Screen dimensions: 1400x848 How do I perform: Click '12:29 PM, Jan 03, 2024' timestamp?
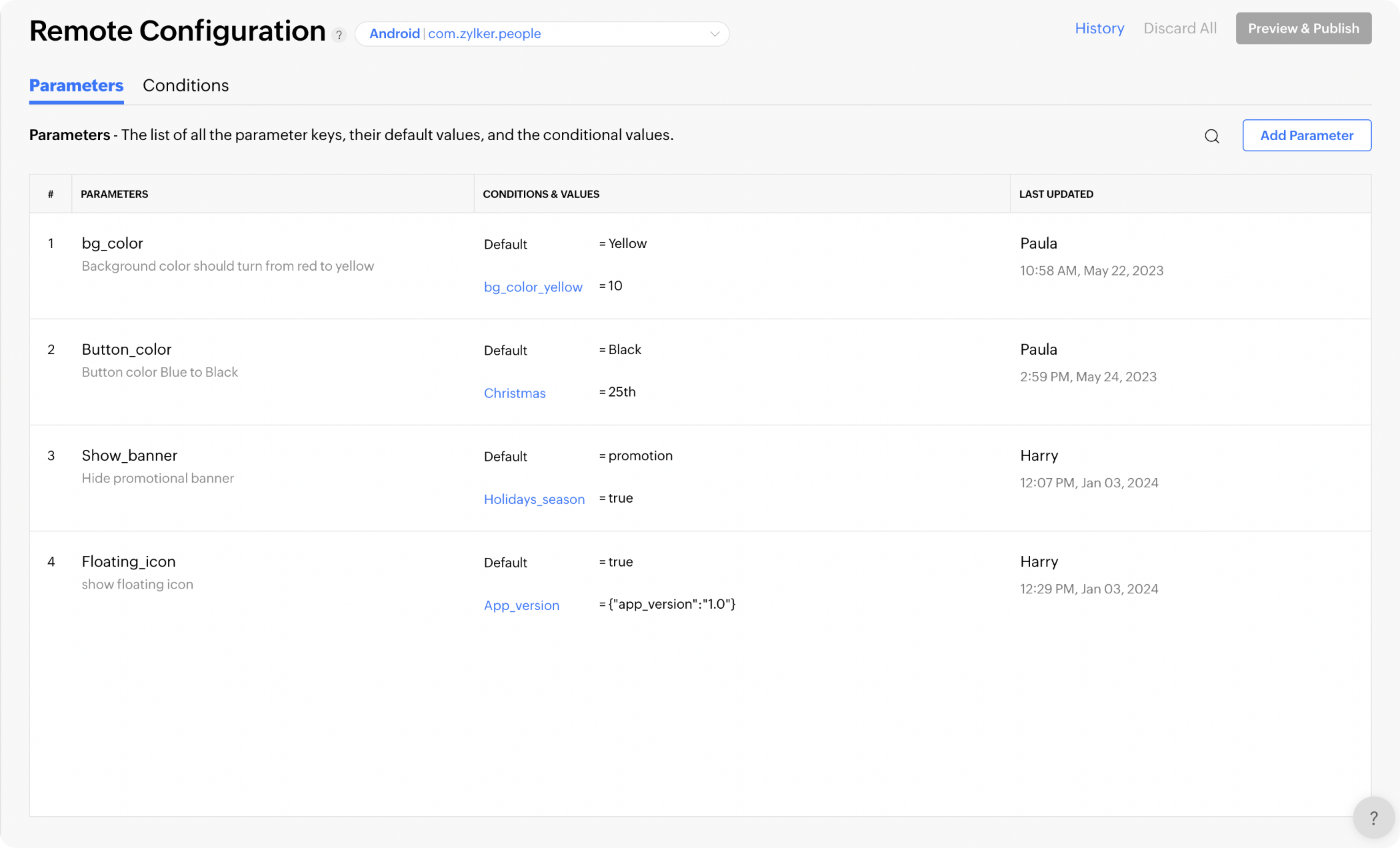click(1089, 588)
